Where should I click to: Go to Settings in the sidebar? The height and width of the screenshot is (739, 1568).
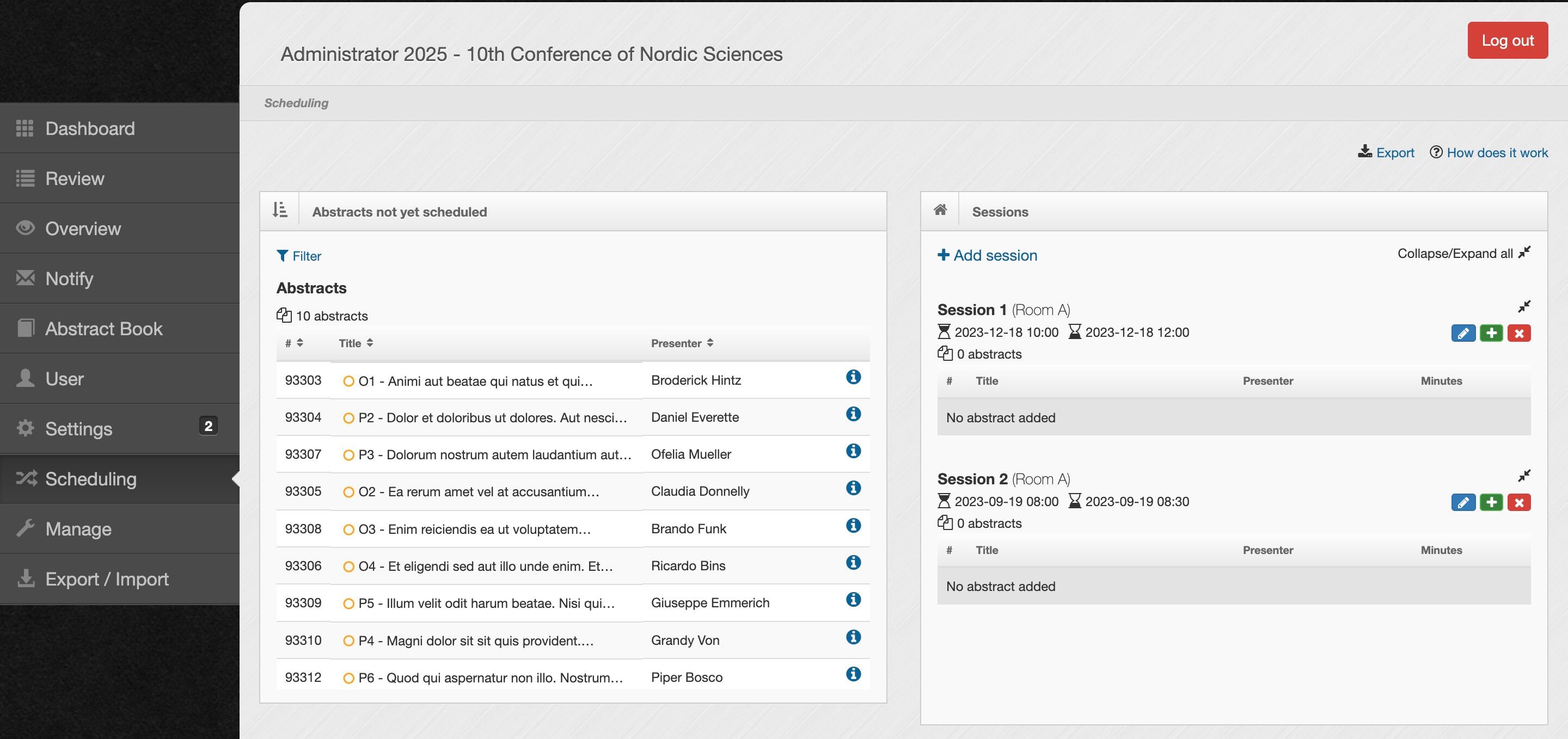(x=78, y=429)
